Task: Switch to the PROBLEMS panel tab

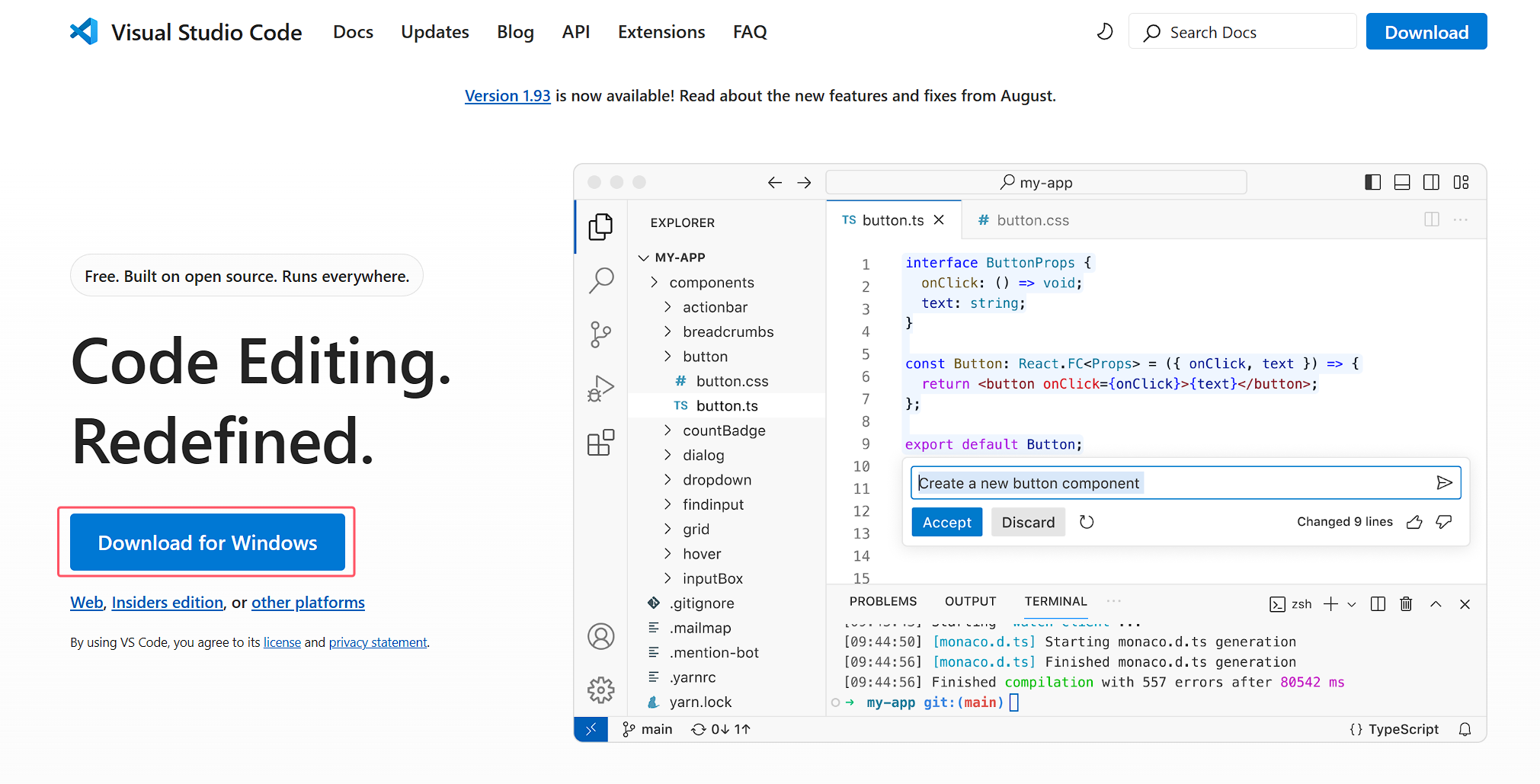Action: tap(883, 601)
